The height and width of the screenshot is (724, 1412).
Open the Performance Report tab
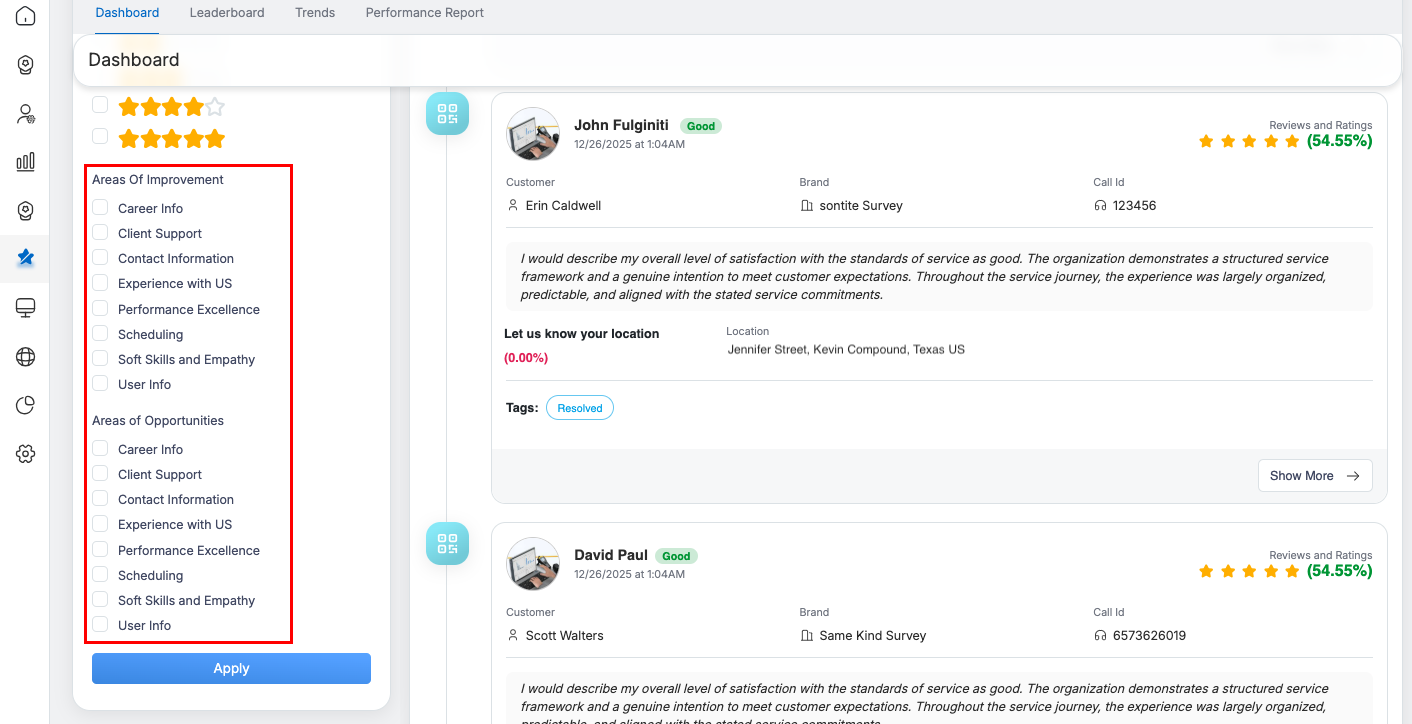424,13
